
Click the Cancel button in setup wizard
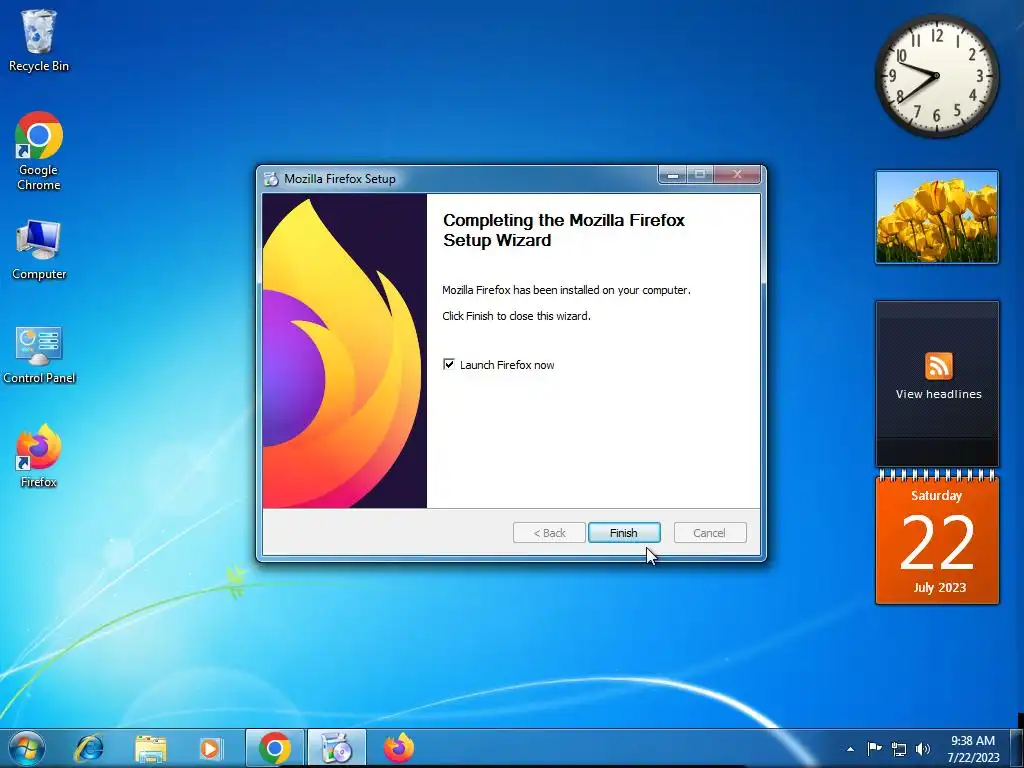point(709,533)
